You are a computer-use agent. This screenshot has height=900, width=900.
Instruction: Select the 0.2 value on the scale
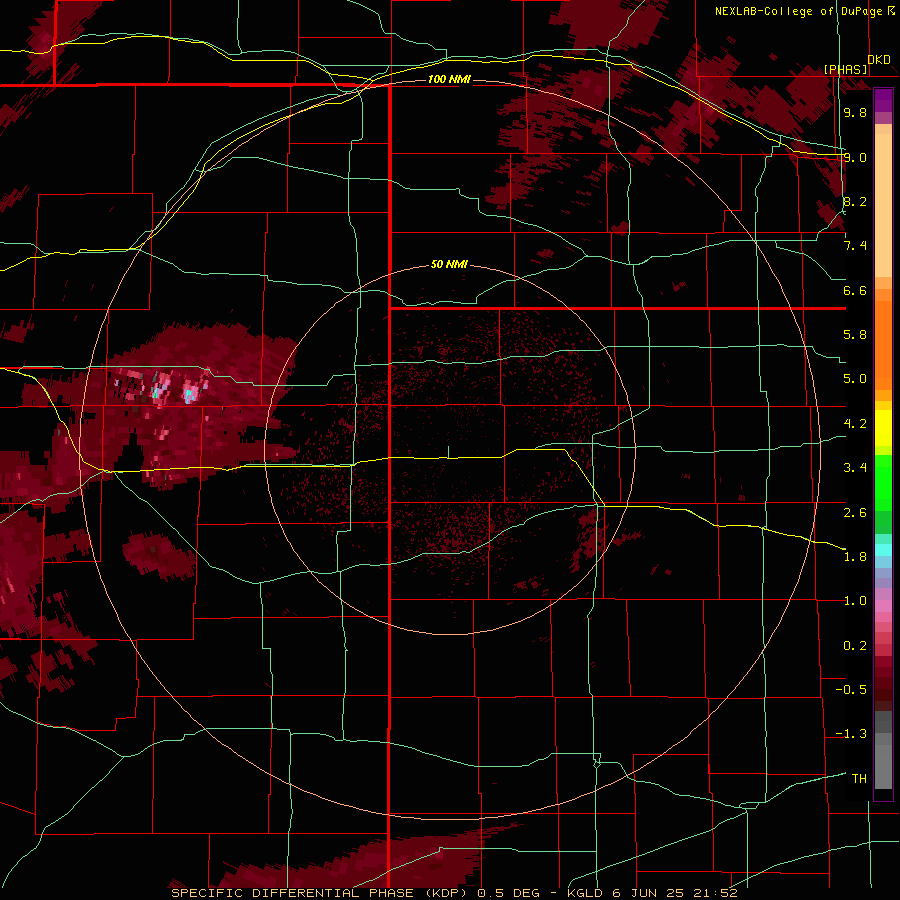(855, 646)
